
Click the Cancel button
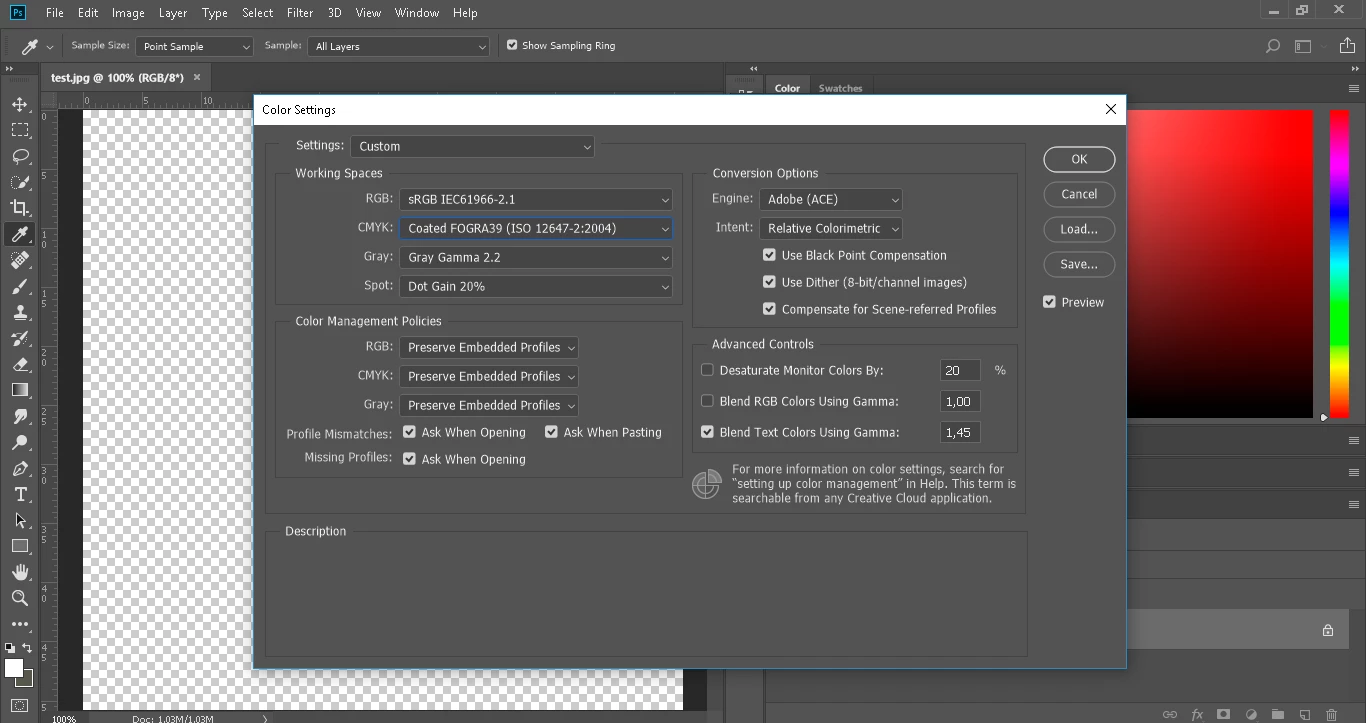pos(1079,194)
